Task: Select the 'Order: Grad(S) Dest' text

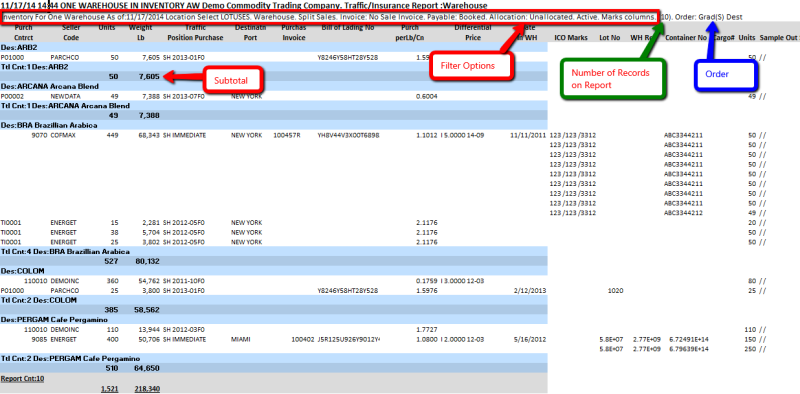Action: click(x=709, y=17)
